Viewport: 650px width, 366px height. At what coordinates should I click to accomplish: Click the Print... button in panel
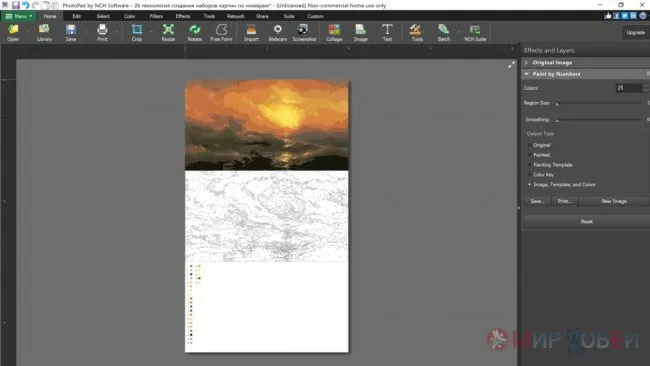(x=565, y=201)
